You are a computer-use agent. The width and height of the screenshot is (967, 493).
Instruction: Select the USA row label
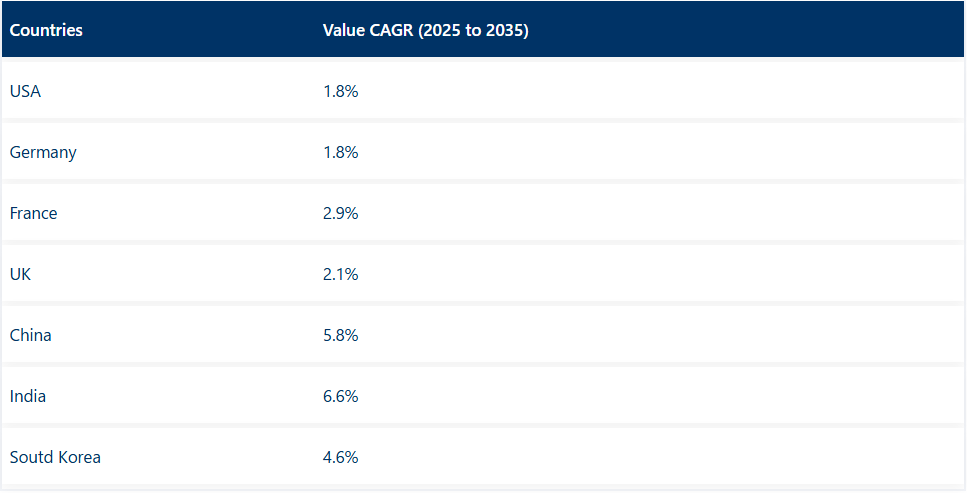(25, 91)
